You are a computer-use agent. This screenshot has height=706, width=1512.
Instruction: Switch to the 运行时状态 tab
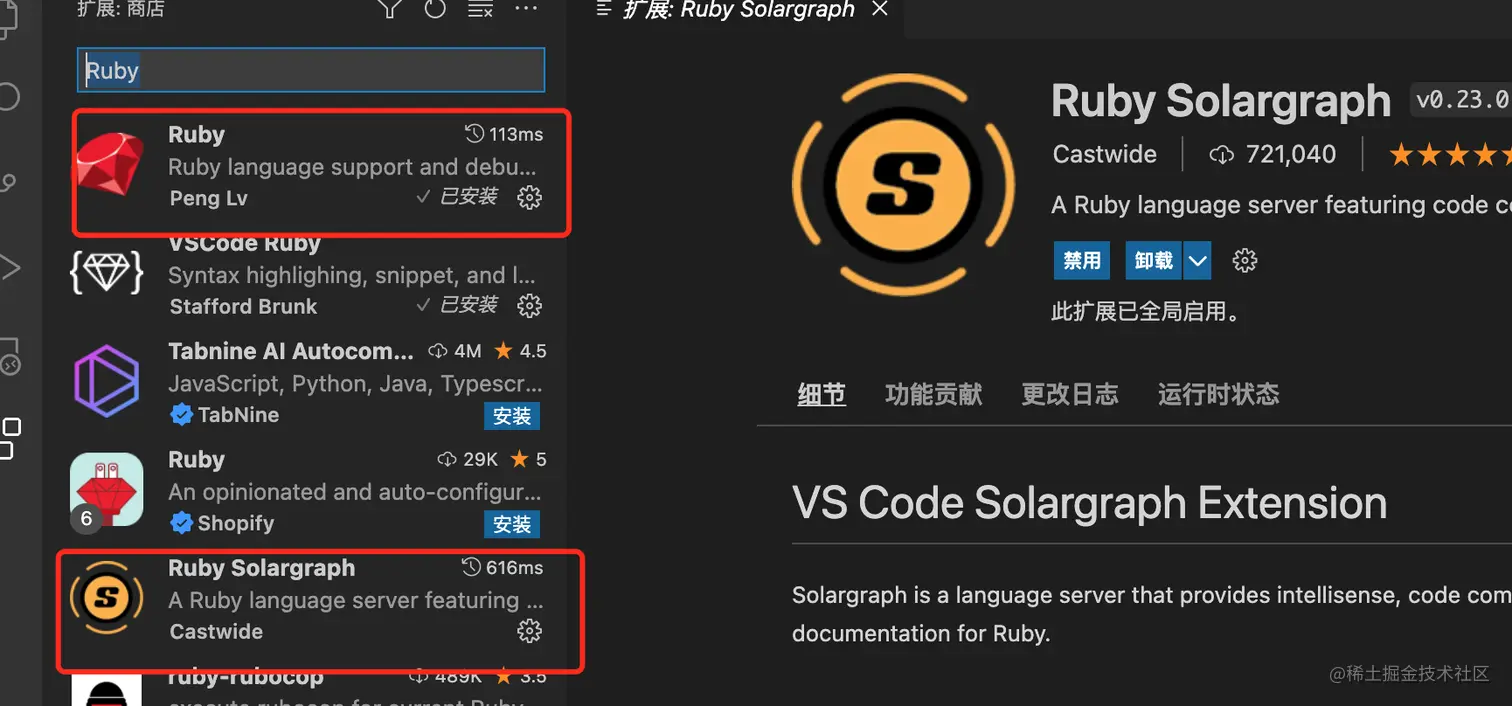(1218, 394)
